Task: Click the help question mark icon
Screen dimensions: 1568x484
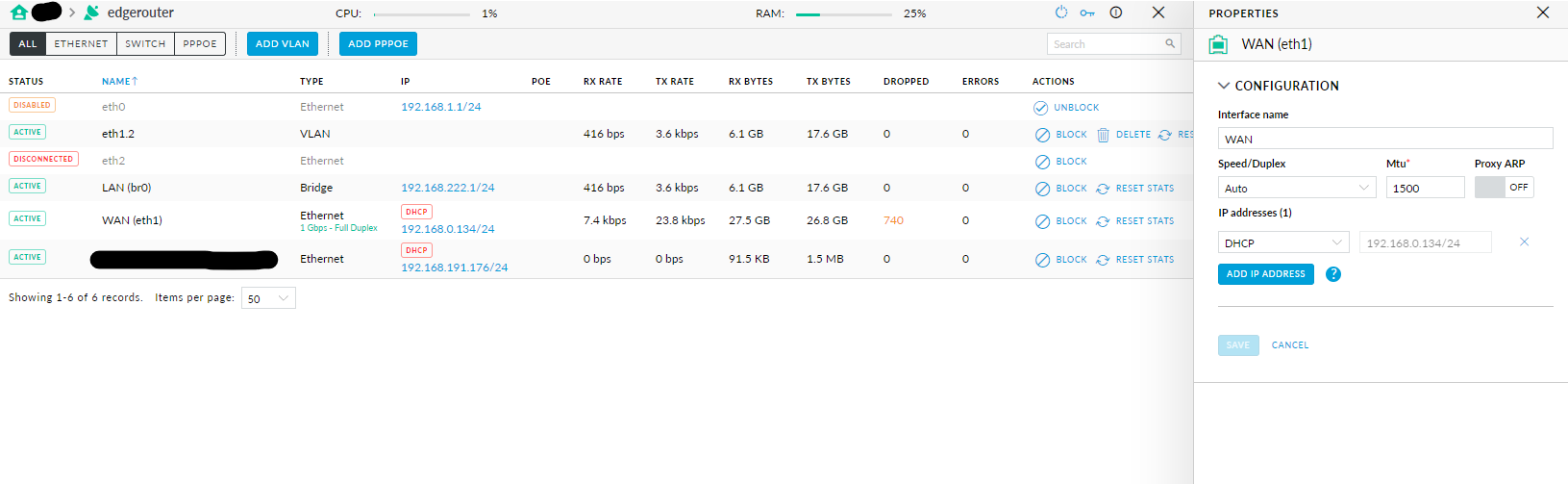Action: [1333, 274]
